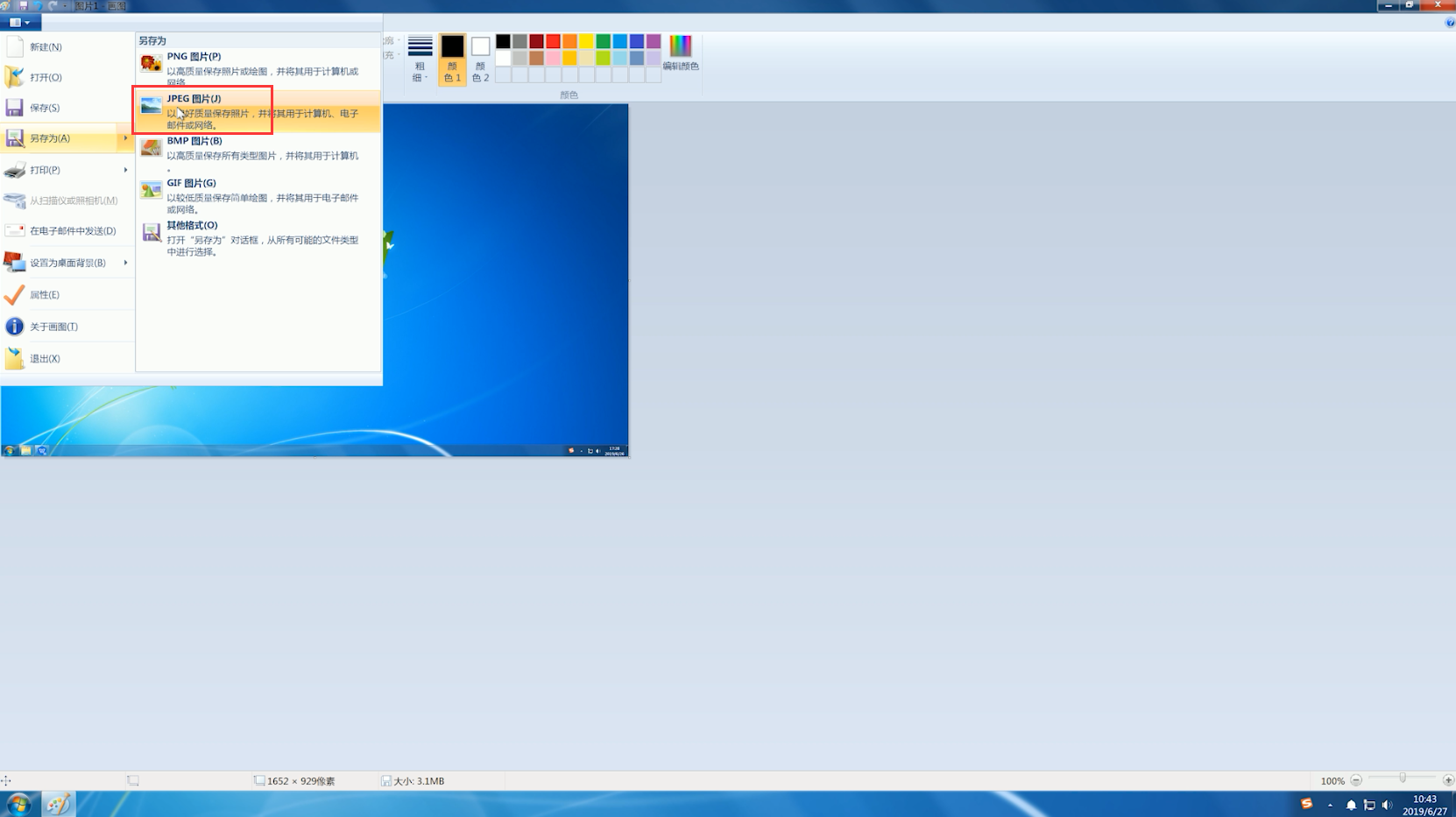The height and width of the screenshot is (817, 1456).
Task: Click 另存为(A) in the file menu
Action: coord(67,138)
